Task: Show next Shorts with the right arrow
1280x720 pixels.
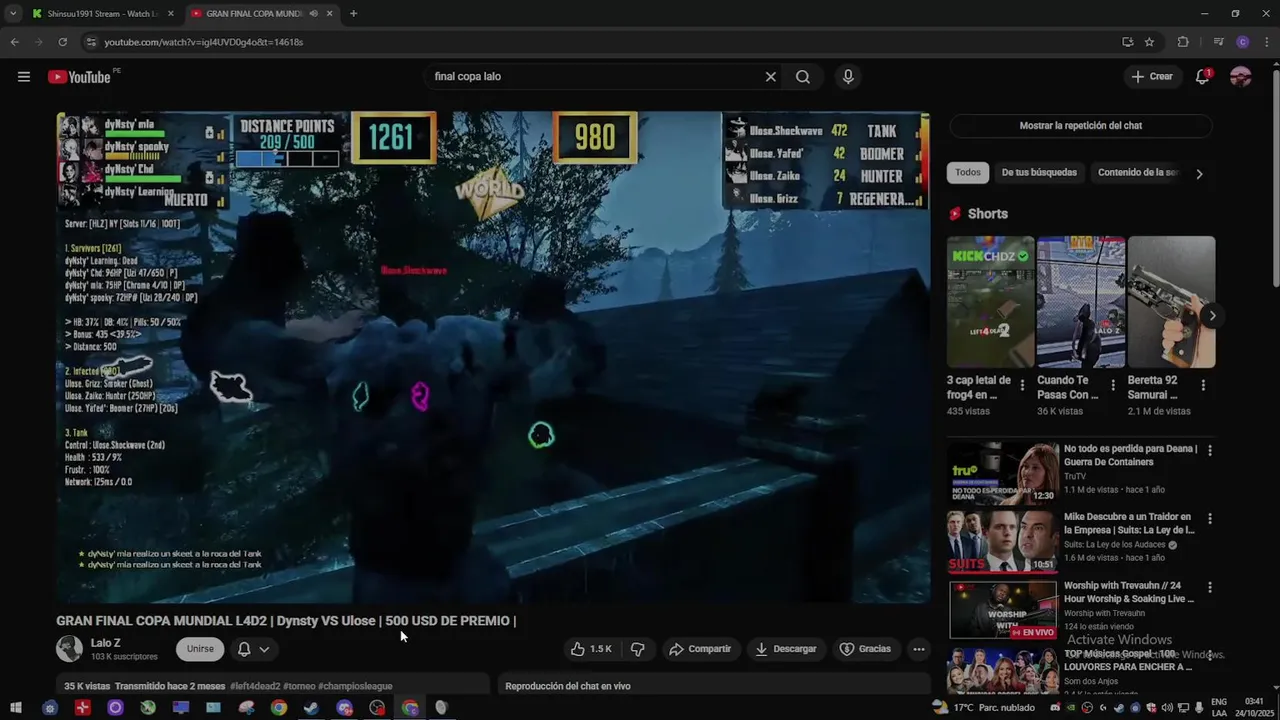Action: click(x=1212, y=316)
